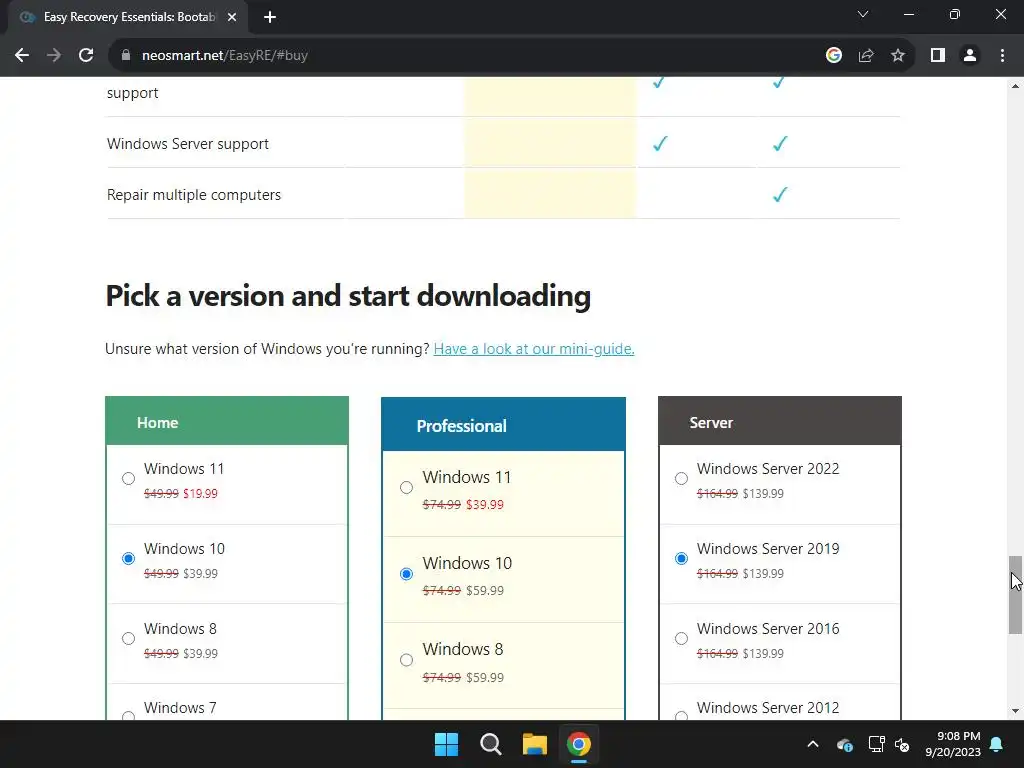The image size is (1024, 768).
Task: Select Windows Server 2019 radio button
Action: pos(681,558)
